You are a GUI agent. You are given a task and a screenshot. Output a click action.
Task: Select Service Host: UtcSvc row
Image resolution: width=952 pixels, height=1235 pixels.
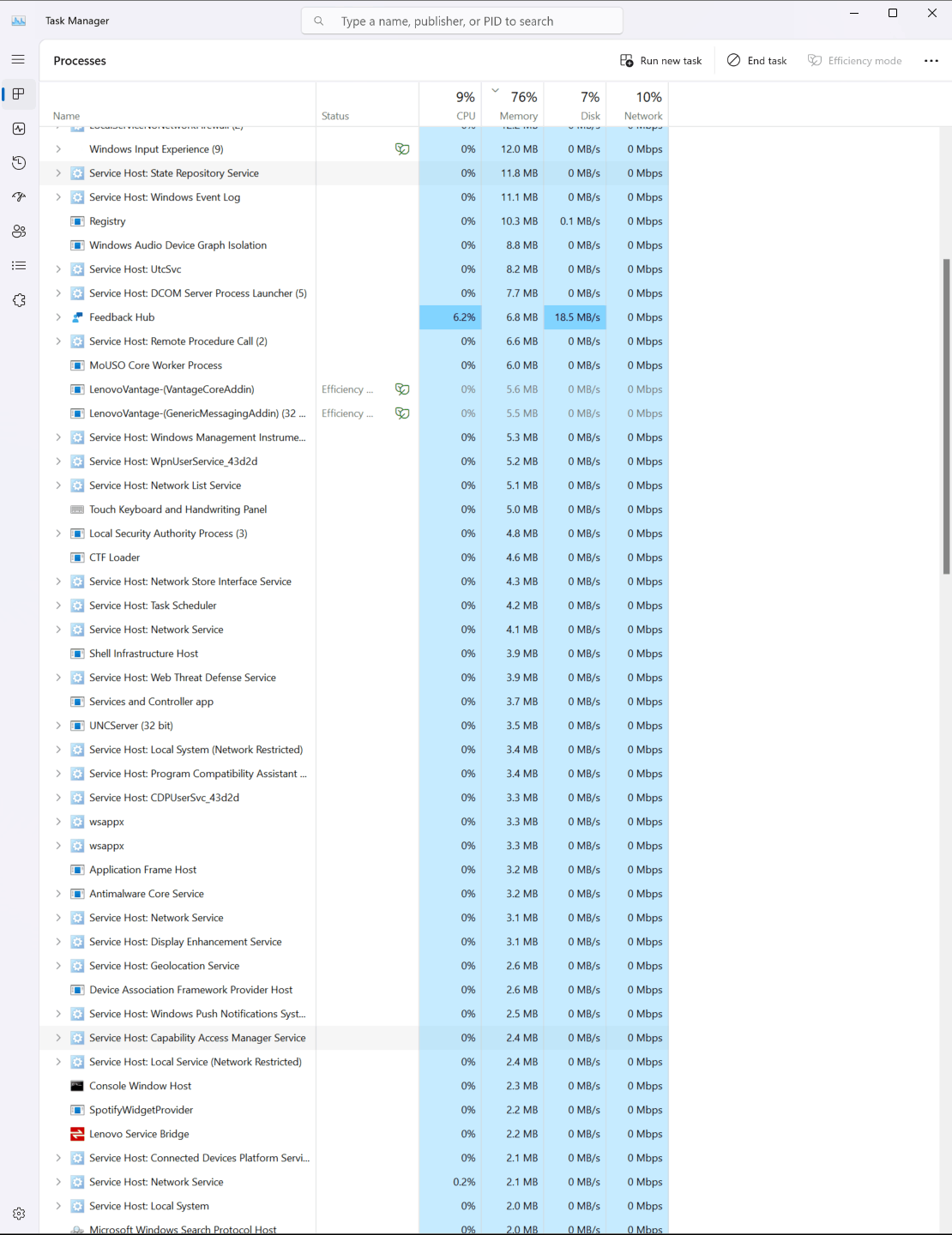click(x=354, y=269)
